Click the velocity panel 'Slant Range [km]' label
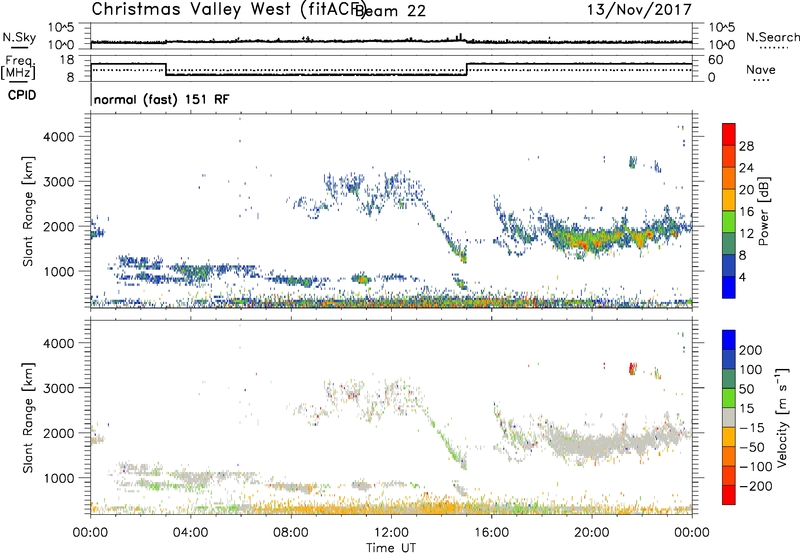Screen dimensions: 800x554 (x=28, y=418)
